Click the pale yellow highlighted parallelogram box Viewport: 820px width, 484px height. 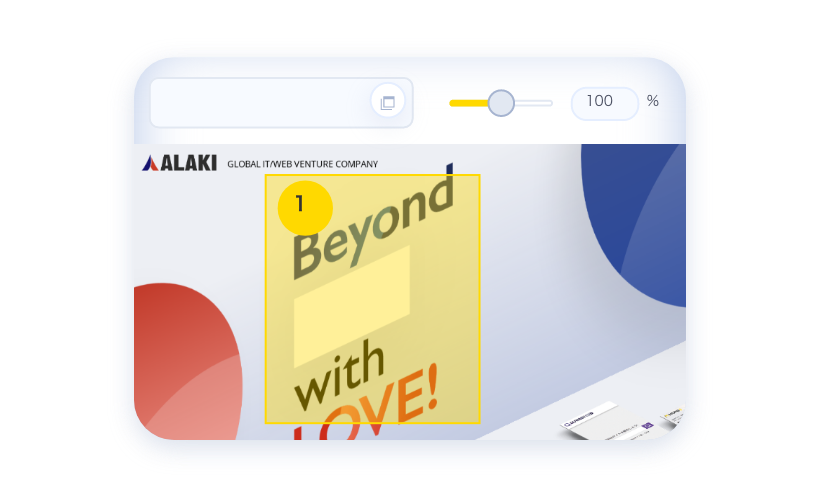point(352,307)
